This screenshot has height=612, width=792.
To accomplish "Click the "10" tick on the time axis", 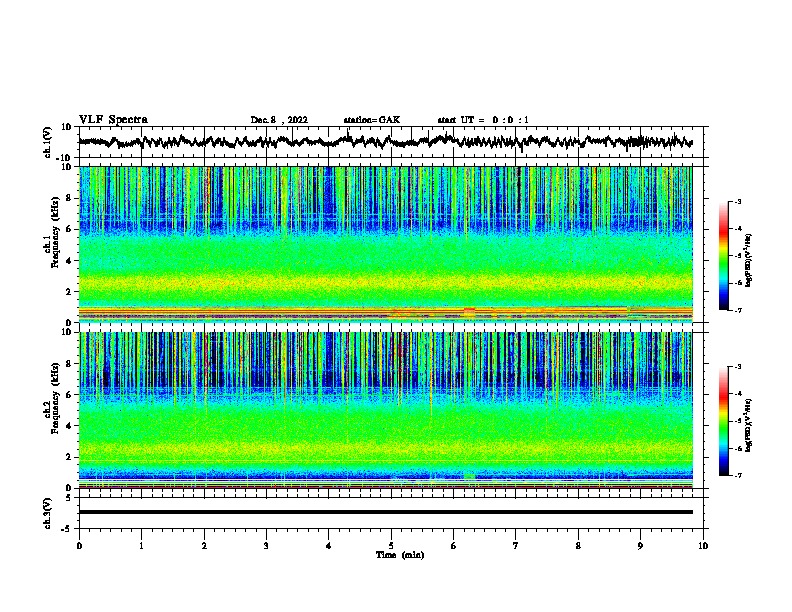I will coord(703,546).
